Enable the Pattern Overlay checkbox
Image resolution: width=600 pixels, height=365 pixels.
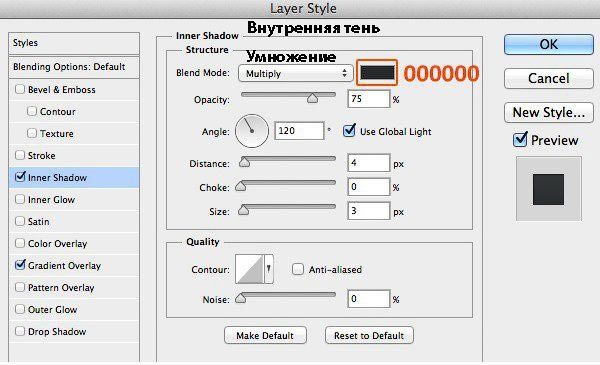20,287
